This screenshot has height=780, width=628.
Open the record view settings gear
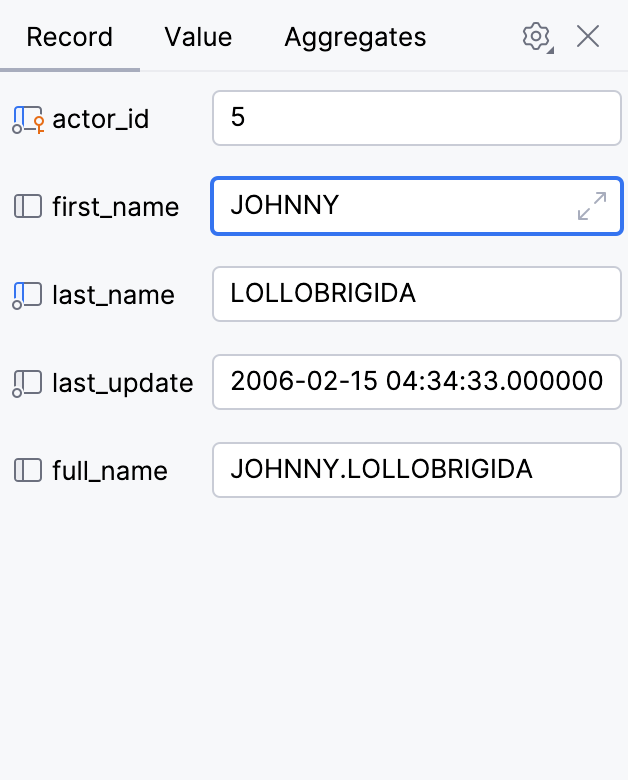click(x=536, y=37)
